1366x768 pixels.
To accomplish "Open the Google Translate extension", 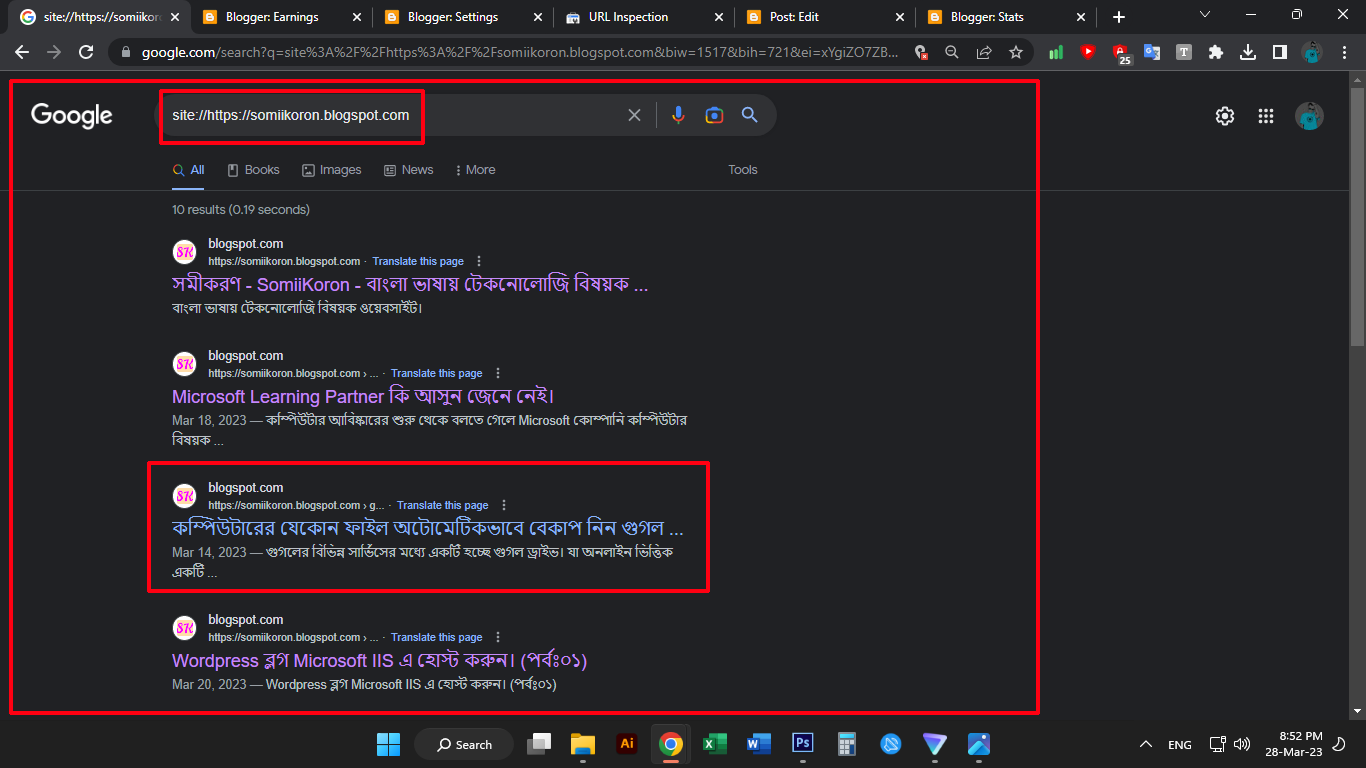I will point(1152,52).
